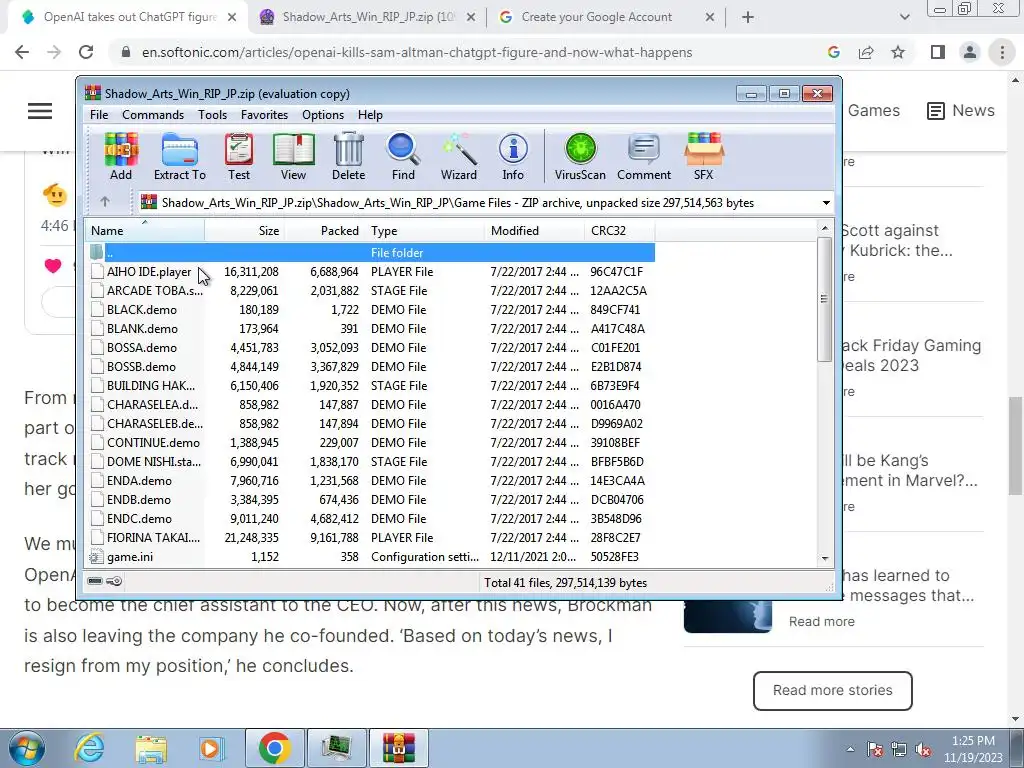Viewport: 1024px width, 768px height.
Task: Bookmark this page with star icon
Action: pyautogui.click(x=898, y=52)
